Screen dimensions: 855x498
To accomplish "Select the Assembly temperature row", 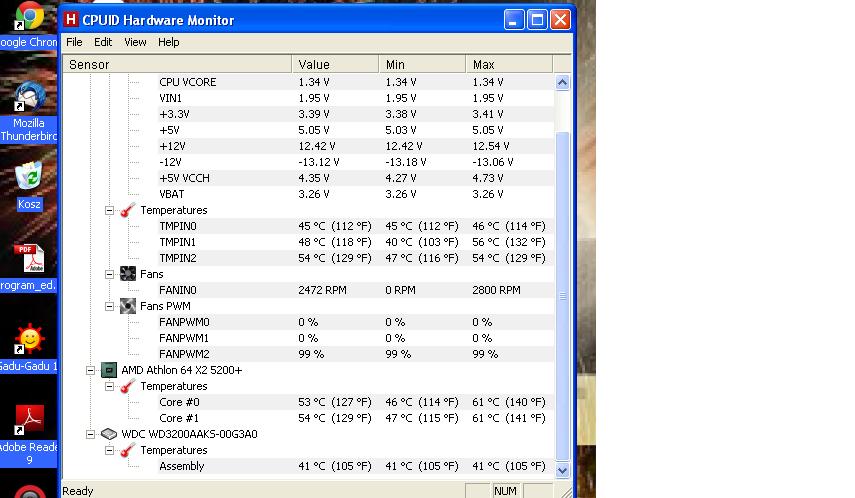I will click(x=356, y=466).
